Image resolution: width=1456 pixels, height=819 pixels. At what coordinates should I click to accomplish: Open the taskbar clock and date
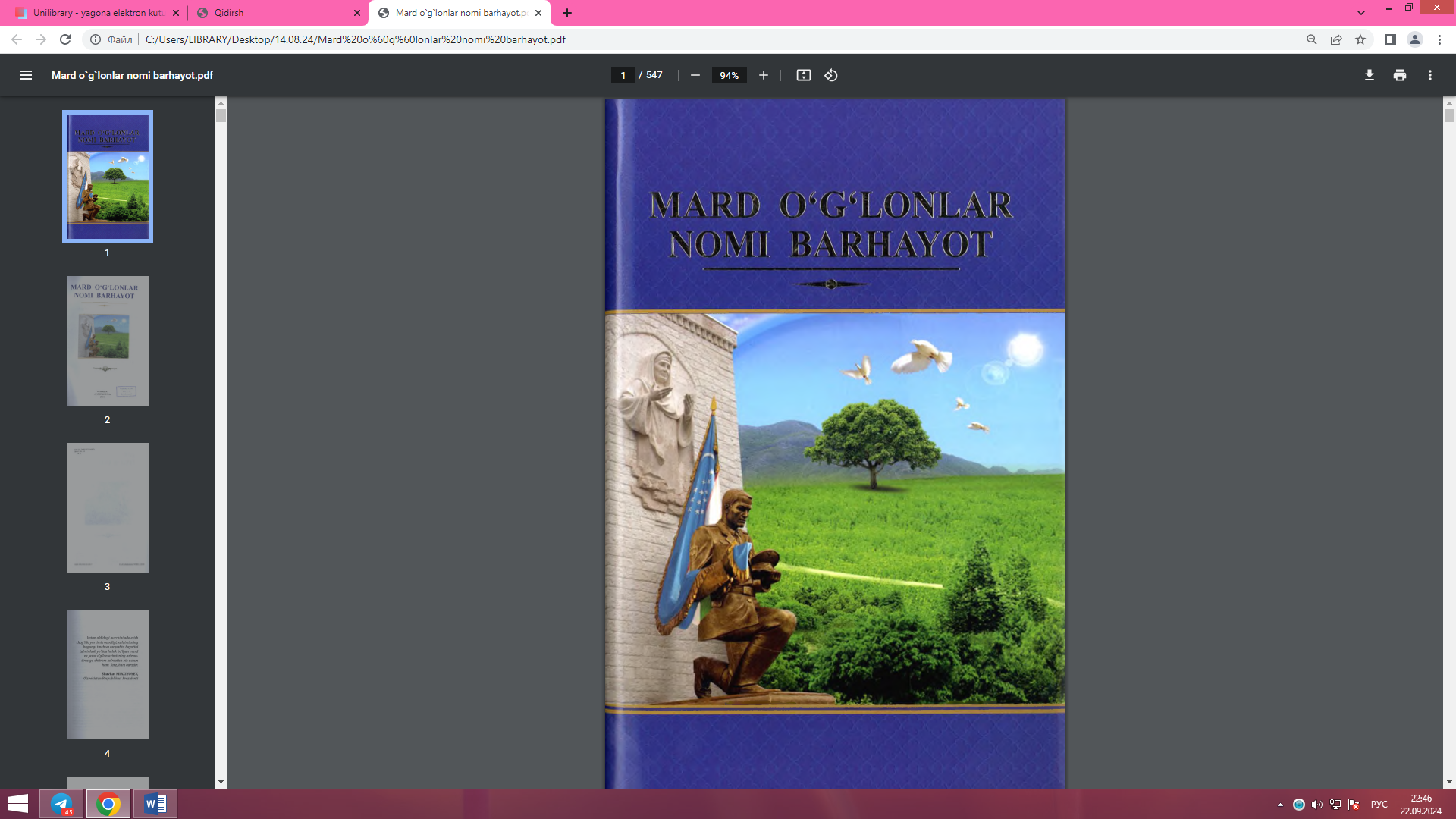[x=1421, y=805]
